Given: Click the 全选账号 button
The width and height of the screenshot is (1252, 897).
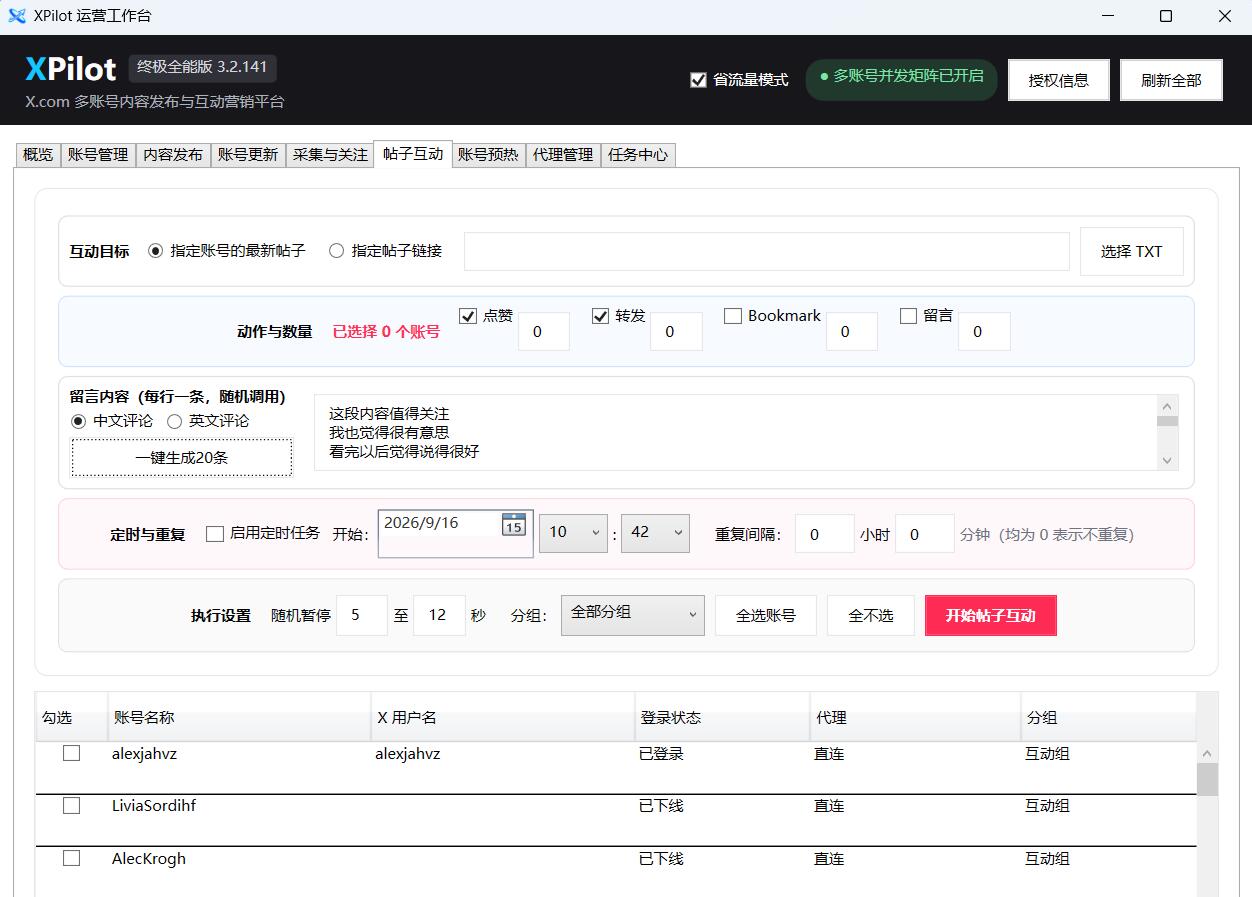Looking at the screenshot, I should tap(766, 615).
